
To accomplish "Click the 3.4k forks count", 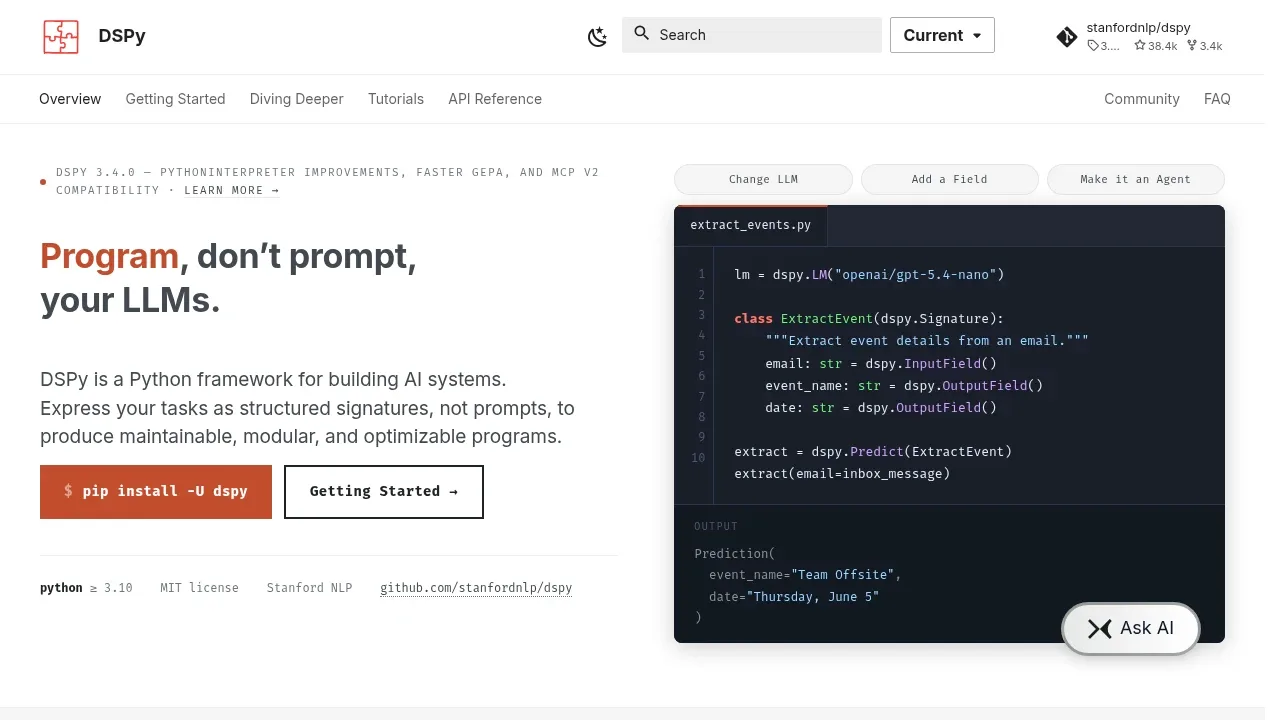I will tap(1204, 46).
